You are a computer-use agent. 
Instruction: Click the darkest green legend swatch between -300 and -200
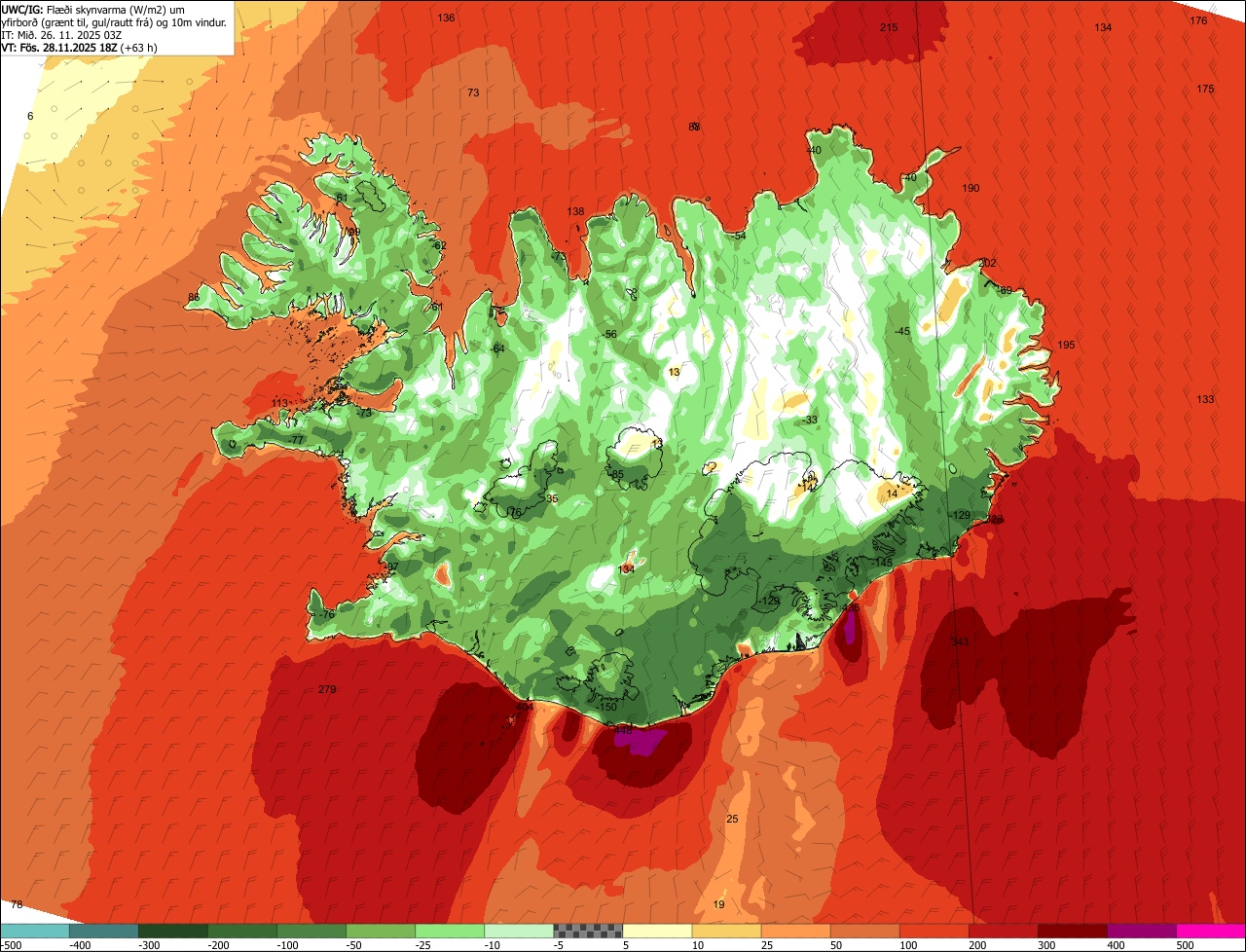coord(173,931)
